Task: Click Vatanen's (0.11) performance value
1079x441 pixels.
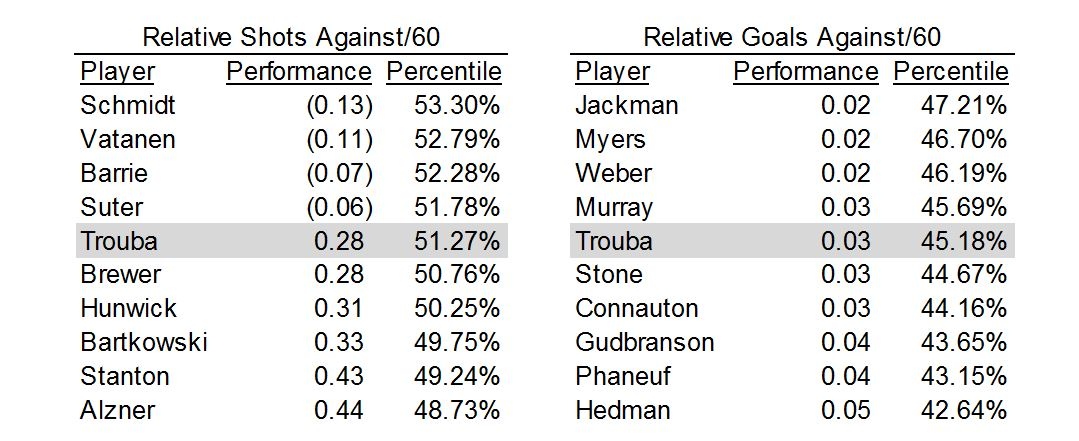Action: [339, 140]
